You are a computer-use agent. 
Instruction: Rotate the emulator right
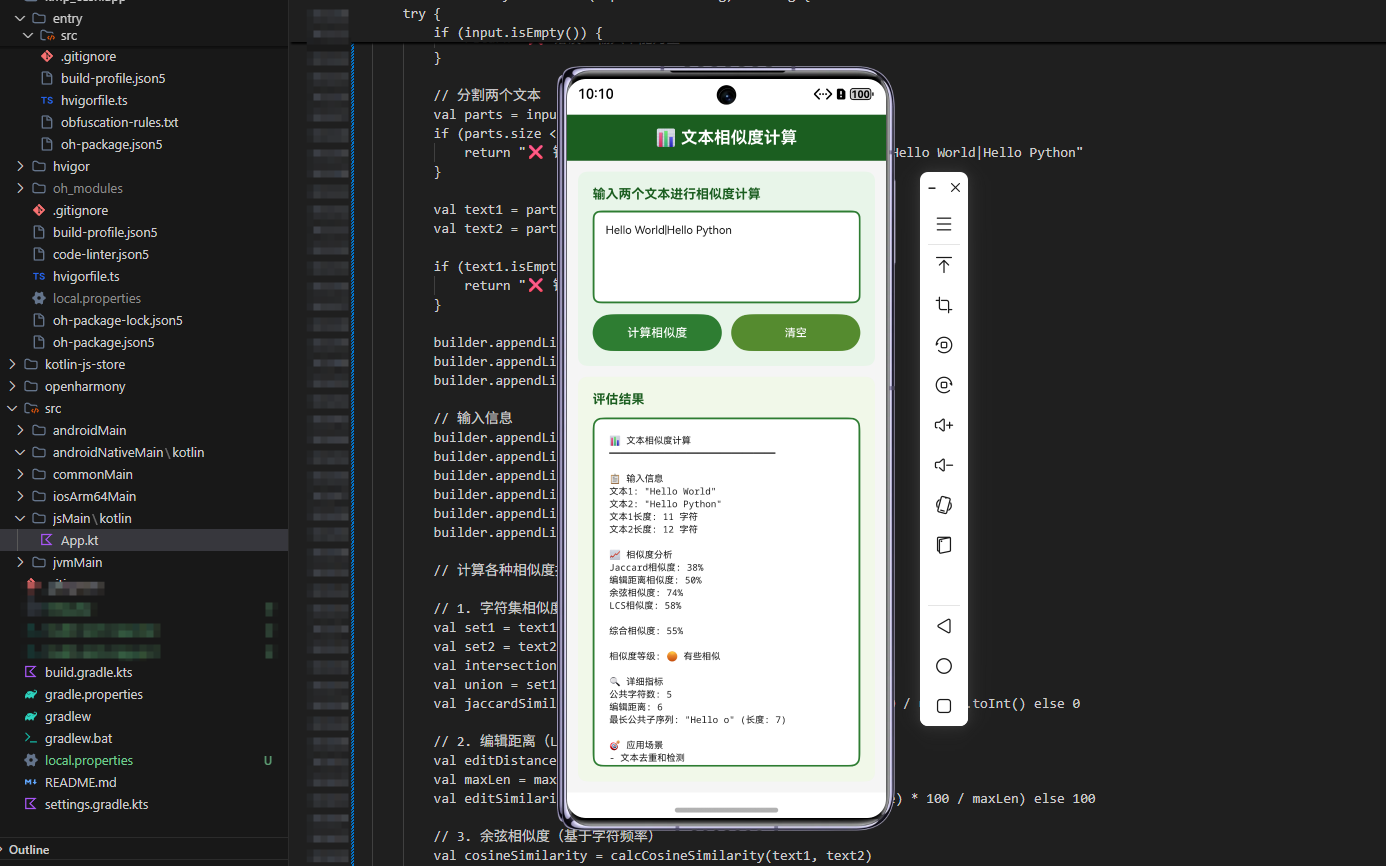(943, 385)
